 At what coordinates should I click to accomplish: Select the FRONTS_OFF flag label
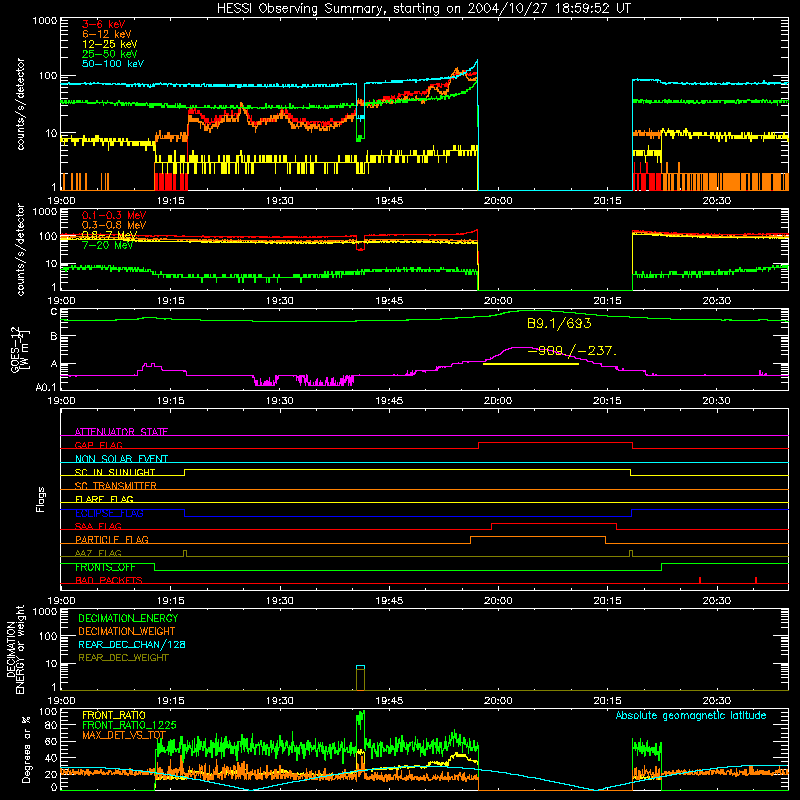coord(105,567)
